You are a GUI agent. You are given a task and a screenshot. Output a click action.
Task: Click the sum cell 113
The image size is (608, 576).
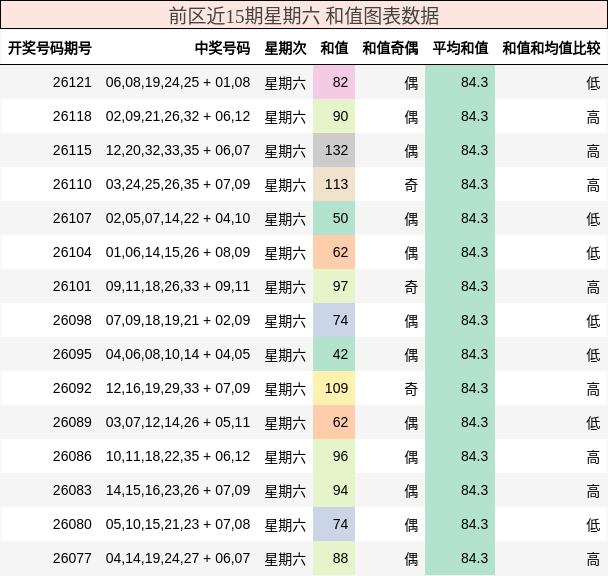pyautogui.click(x=334, y=184)
